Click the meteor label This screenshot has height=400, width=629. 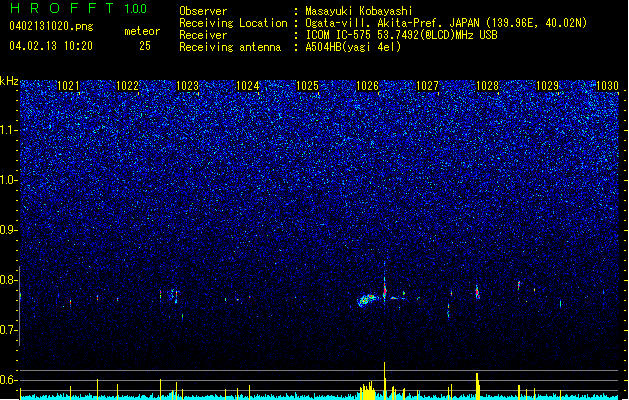[x=142, y=31]
